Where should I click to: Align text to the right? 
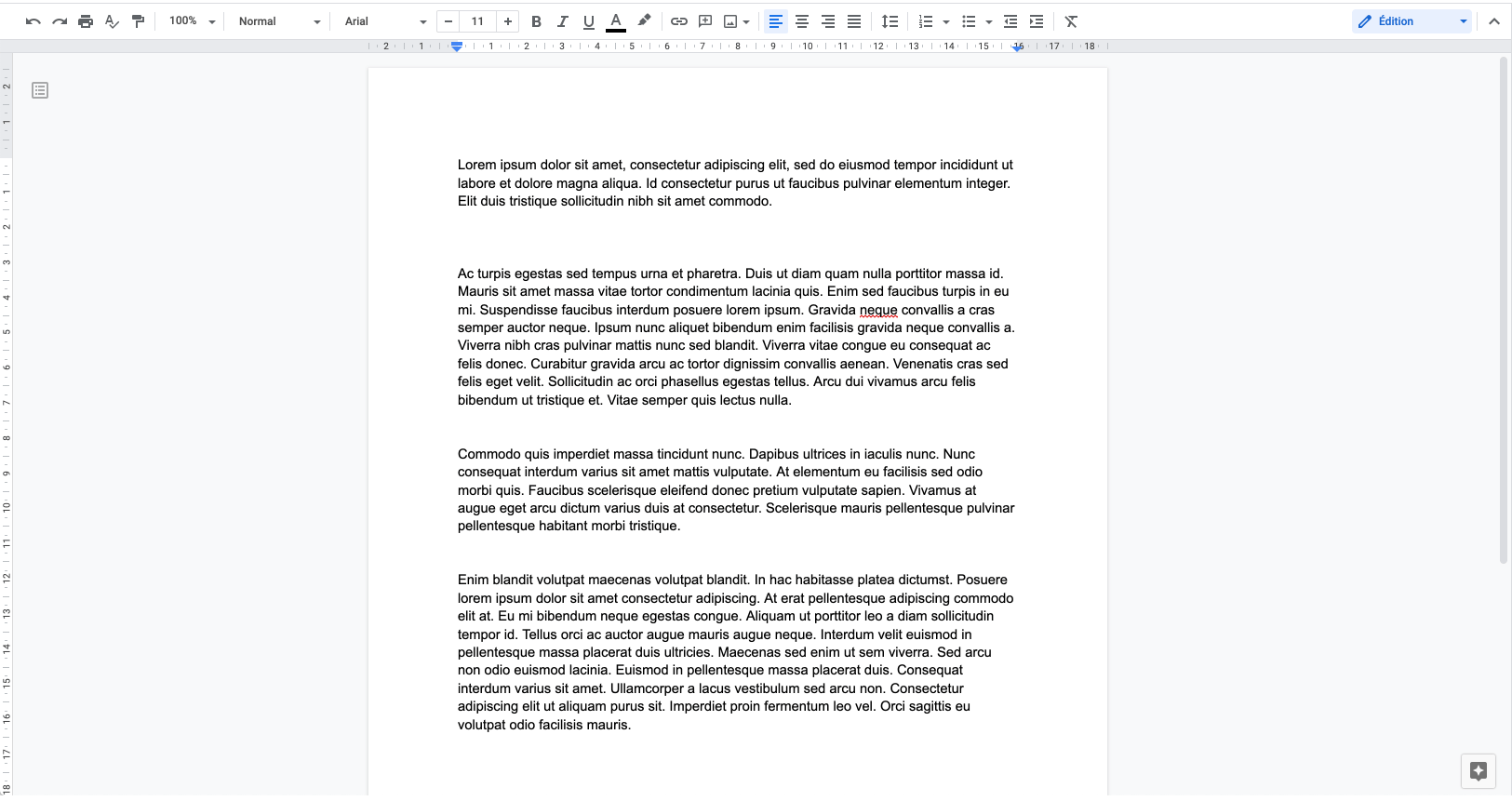coord(827,21)
